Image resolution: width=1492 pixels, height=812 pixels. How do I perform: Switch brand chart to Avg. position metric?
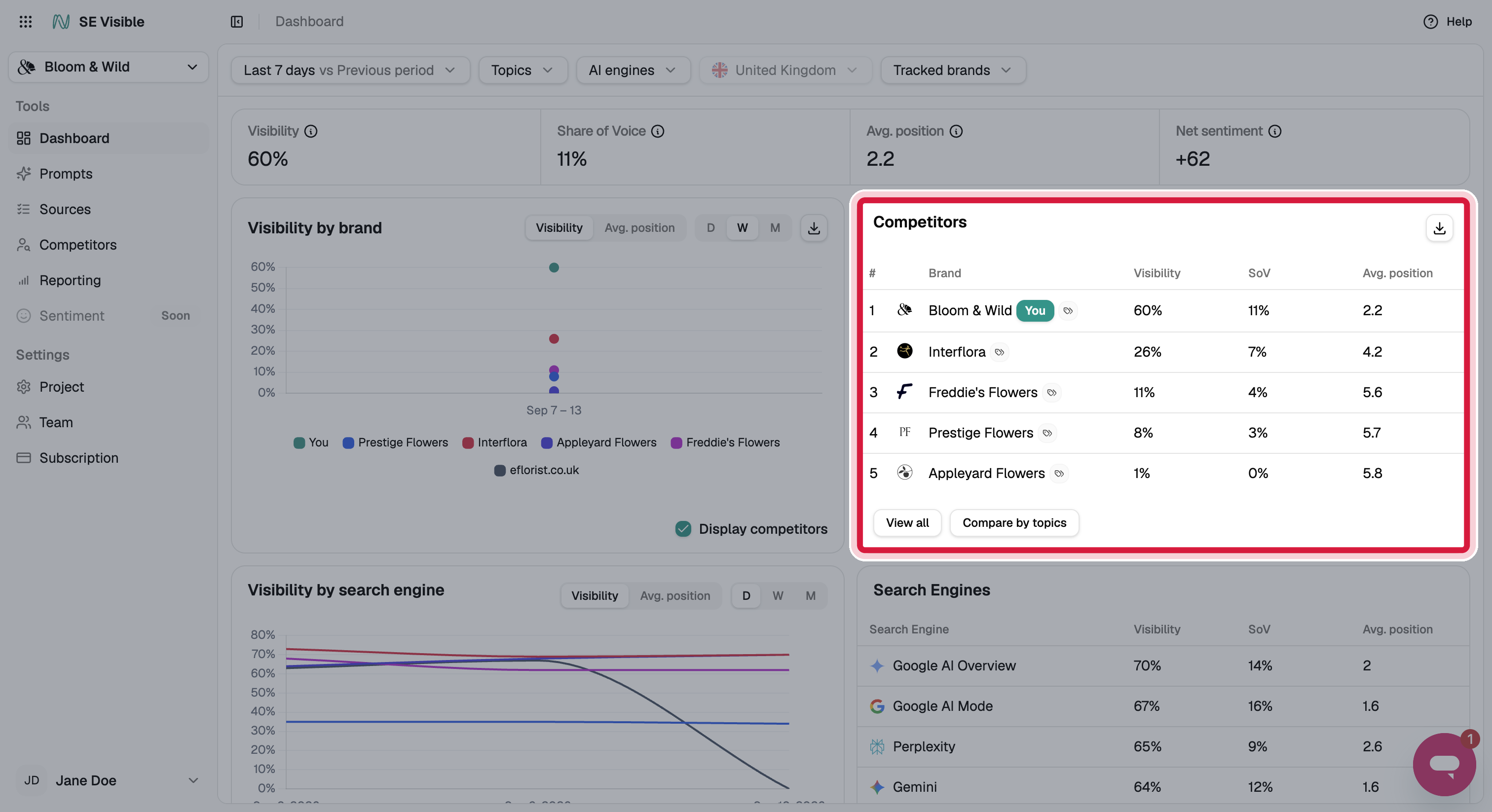coord(639,227)
